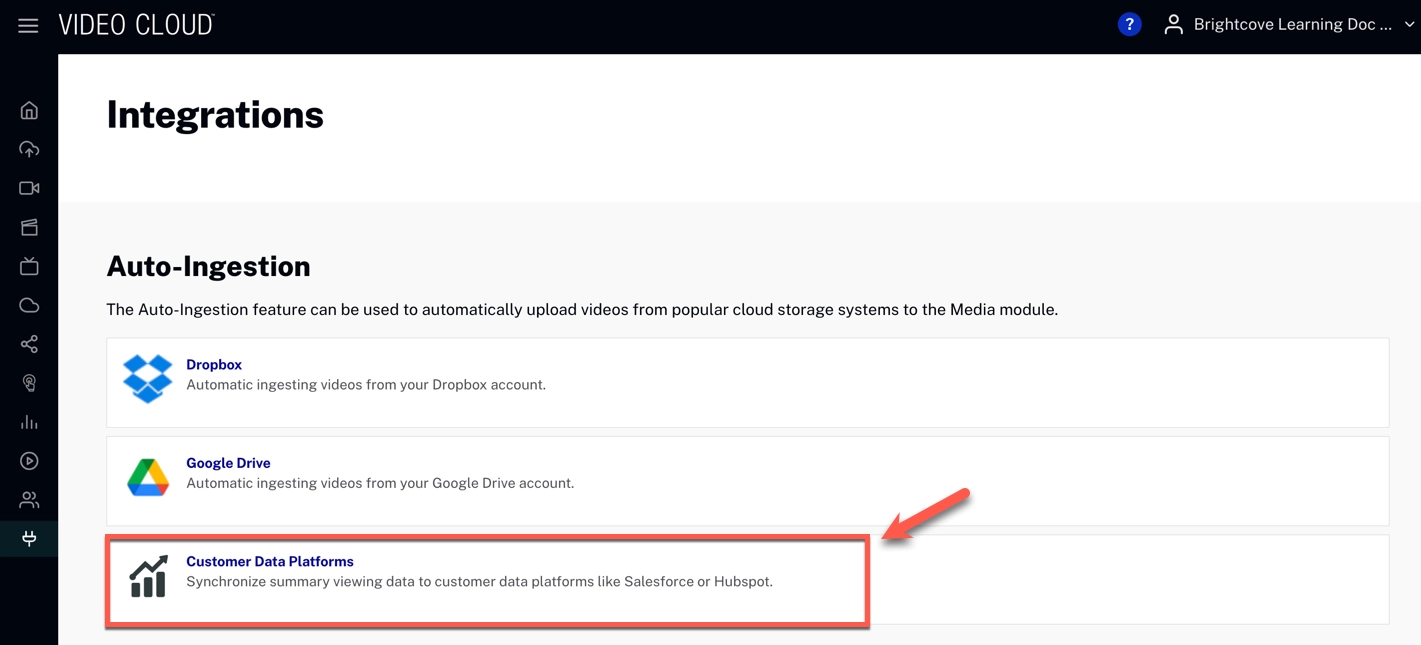Select the Players module (play circle) icon

click(x=28, y=461)
